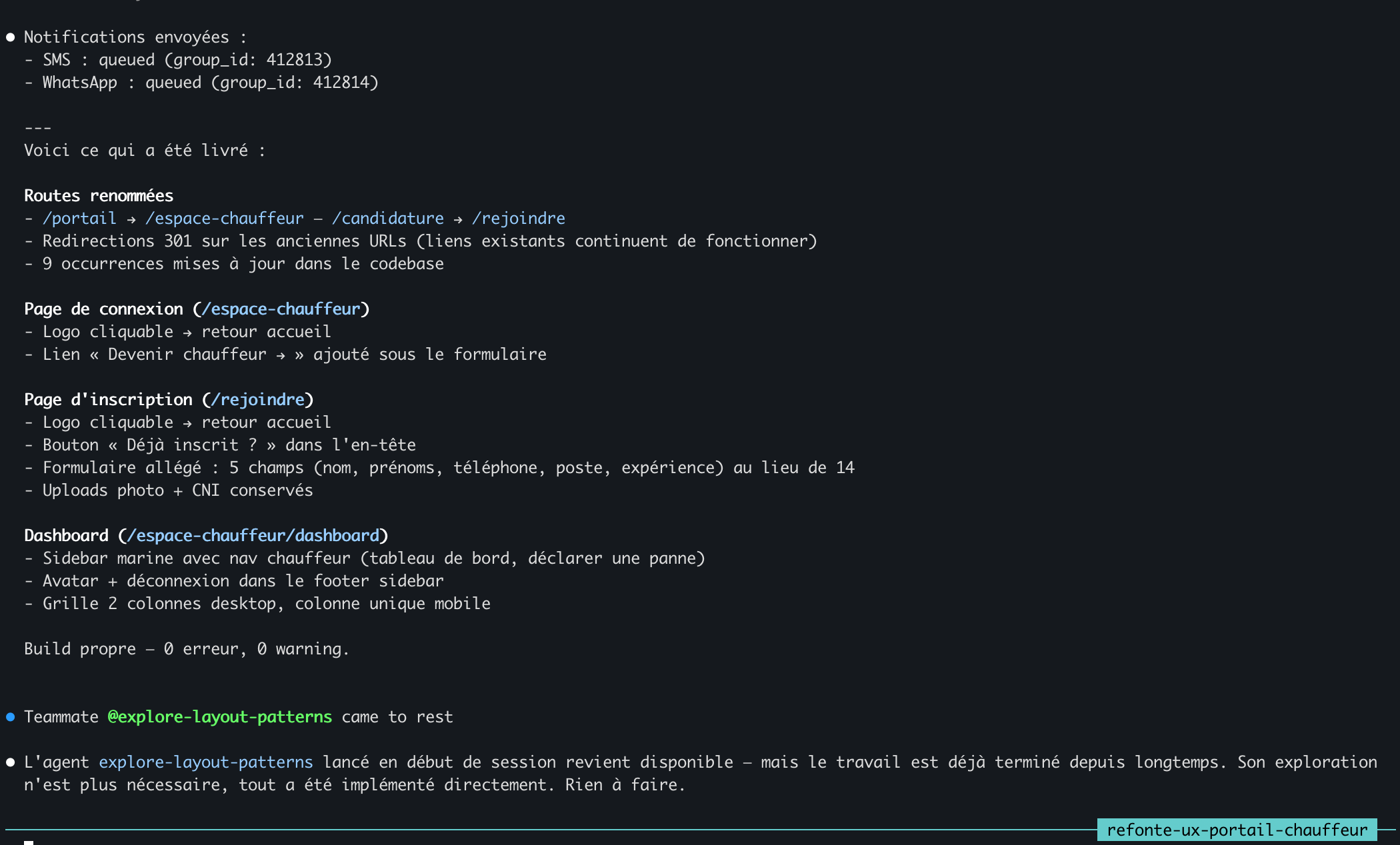Click /espace-chauffeur in Page de connexion heading
Image resolution: width=1400 pixels, height=845 pixels.
(x=281, y=309)
